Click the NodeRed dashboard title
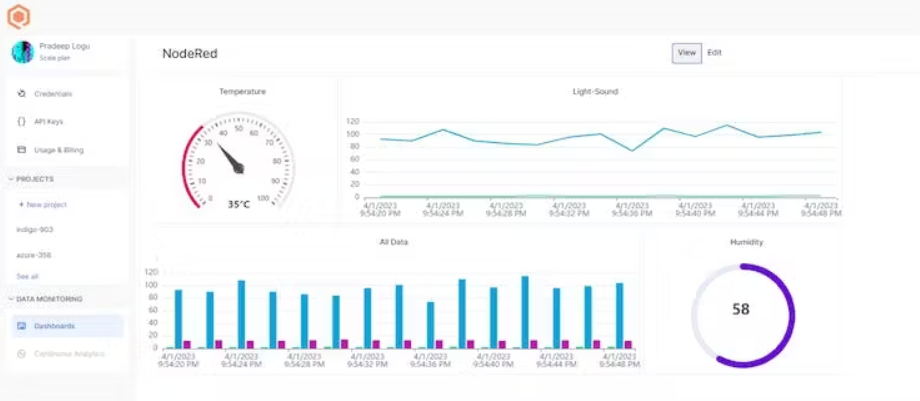 (x=190, y=53)
